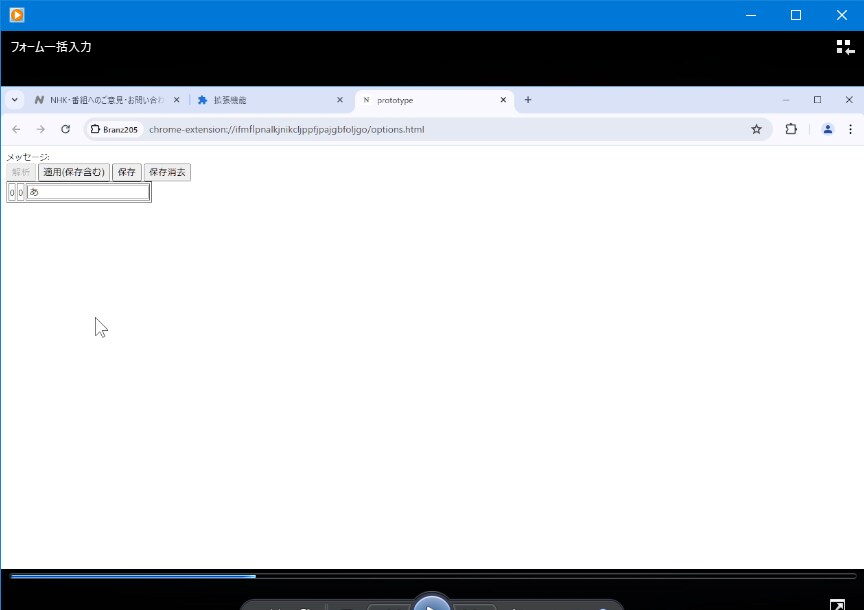The image size is (864, 610).
Task: Minimize the Media Player window
Action: (x=750, y=15)
